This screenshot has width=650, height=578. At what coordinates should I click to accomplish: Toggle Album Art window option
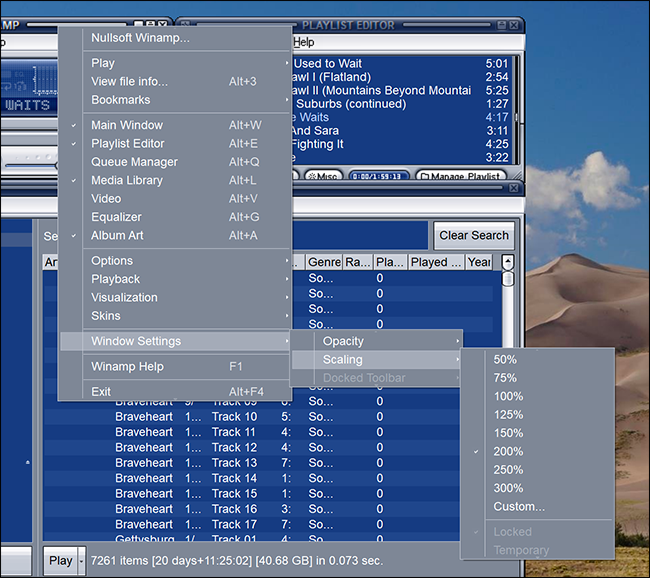(x=118, y=235)
